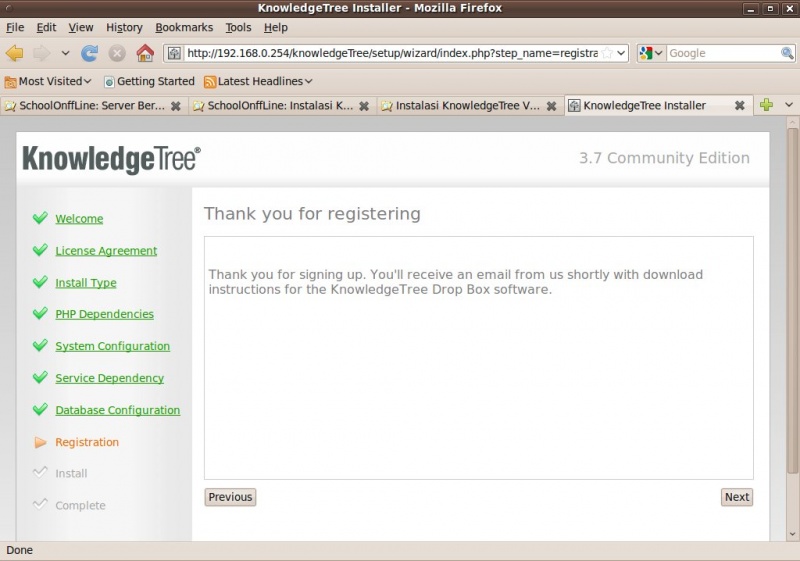Close the KnowledgeTree Installer tab
Image resolution: width=800 pixels, height=561 pixels.
coord(739,106)
